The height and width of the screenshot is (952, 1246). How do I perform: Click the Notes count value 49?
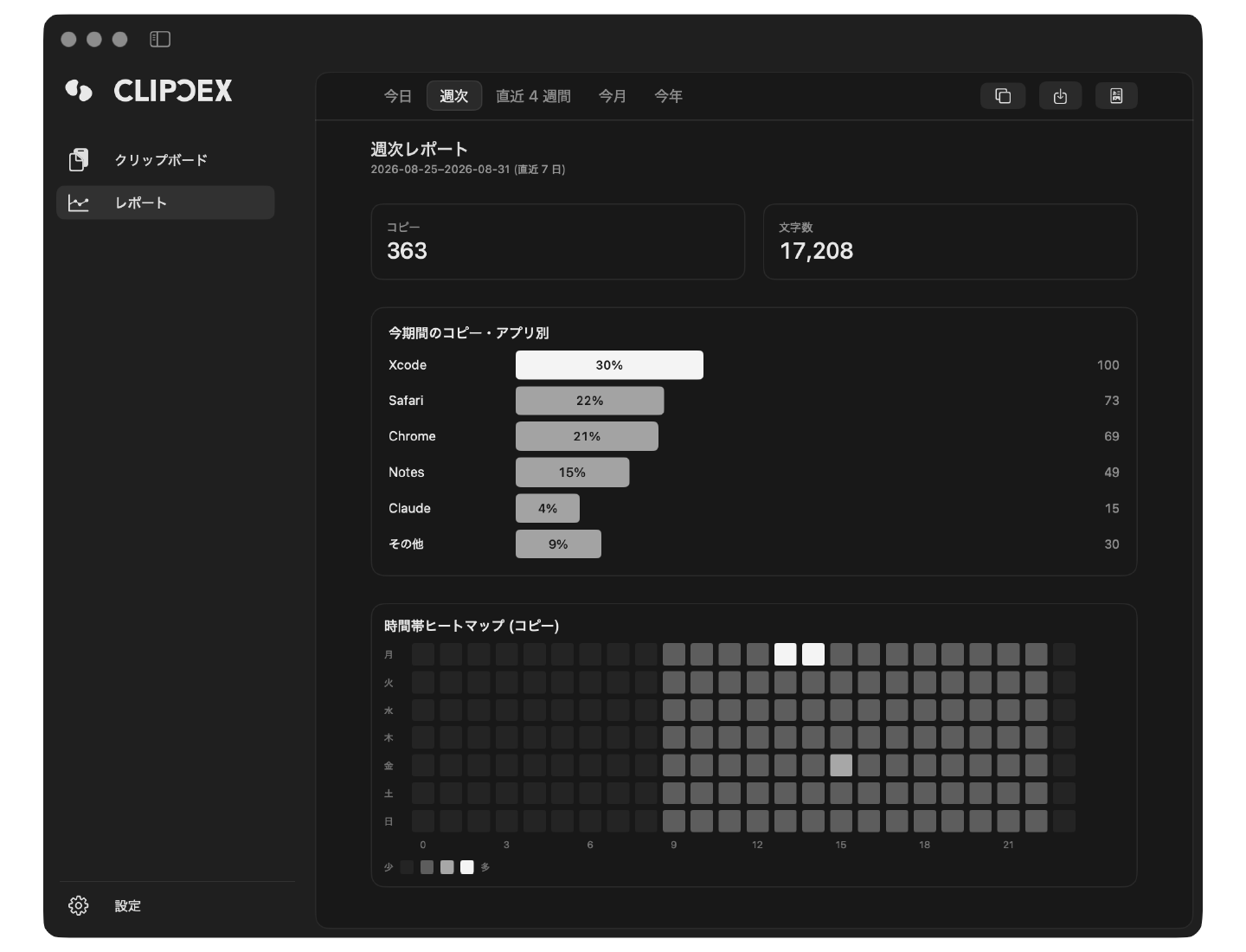coord(1112,473)
